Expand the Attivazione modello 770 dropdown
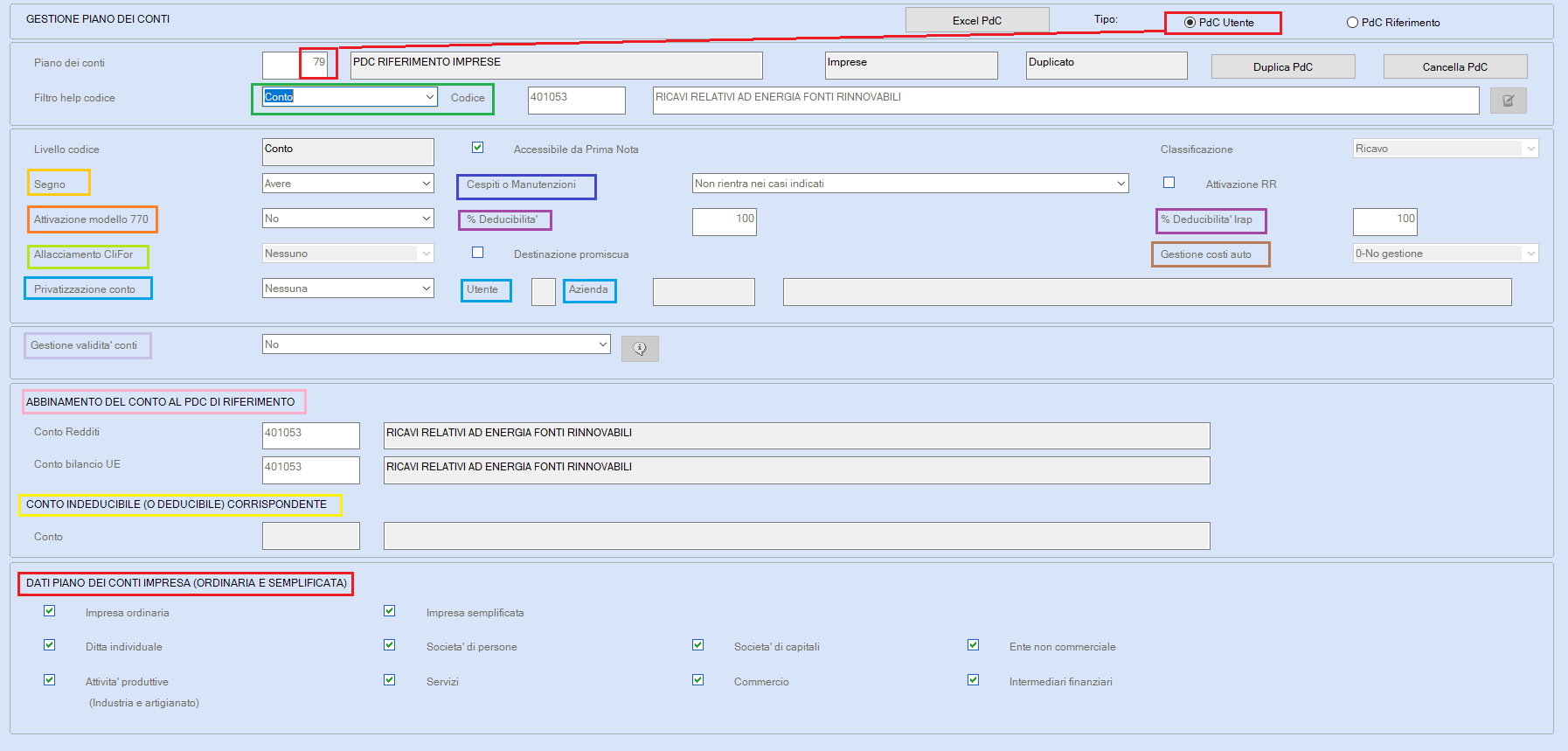Image resolution: width=1568 pixels, height=751 pixels. click(348, 219)
